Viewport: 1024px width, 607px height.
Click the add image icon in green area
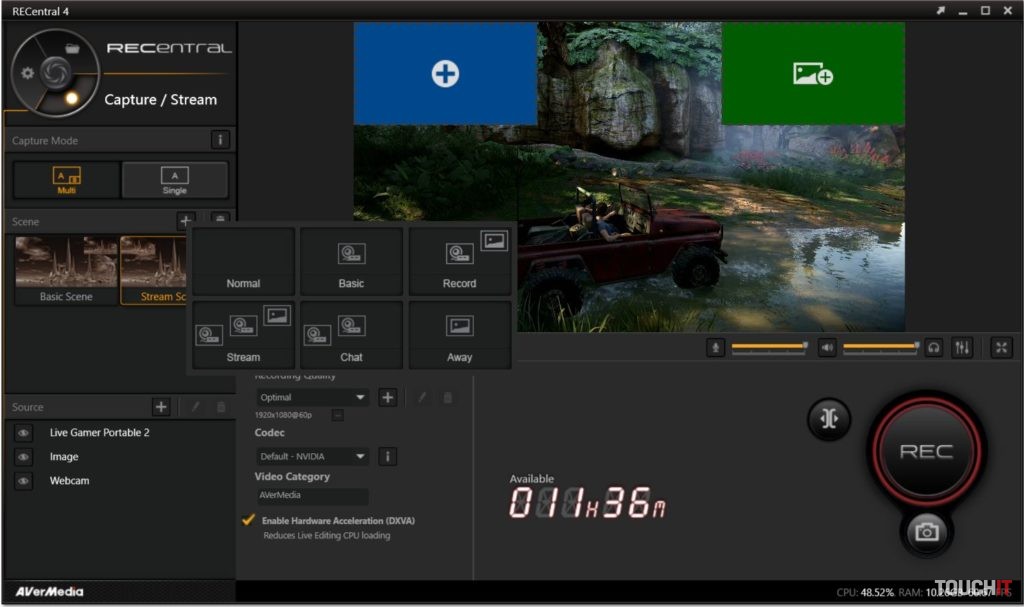pyautogui.click(x=812, y=74)
